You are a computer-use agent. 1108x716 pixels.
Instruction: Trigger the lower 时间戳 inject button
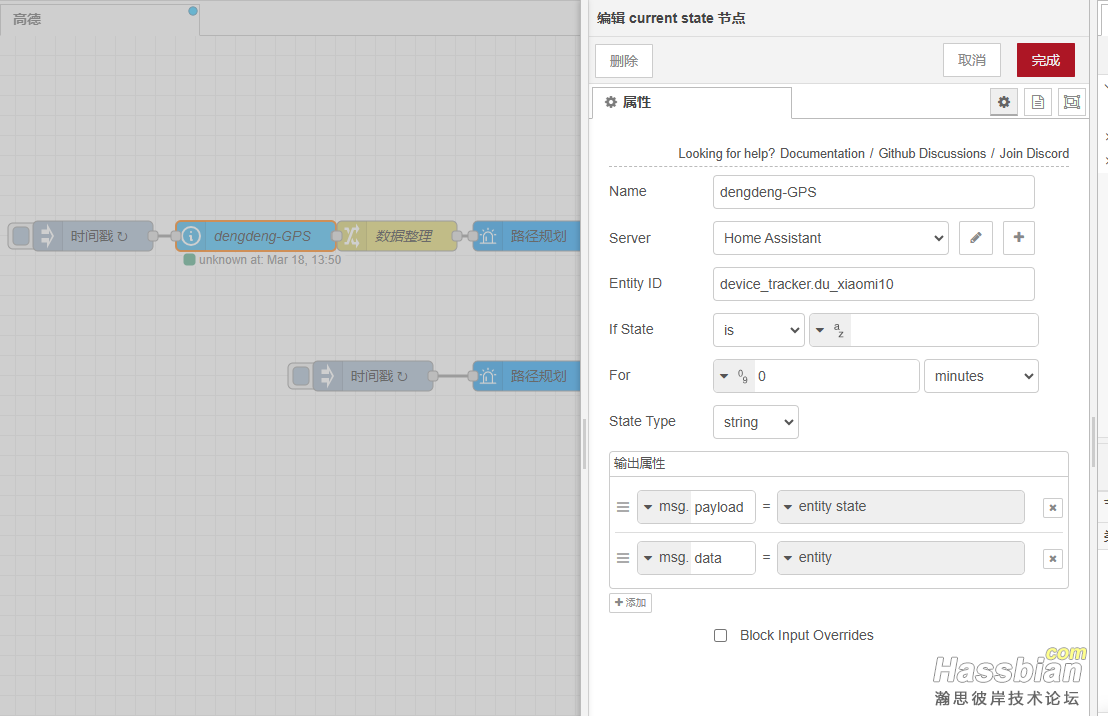tap(301, 376)
